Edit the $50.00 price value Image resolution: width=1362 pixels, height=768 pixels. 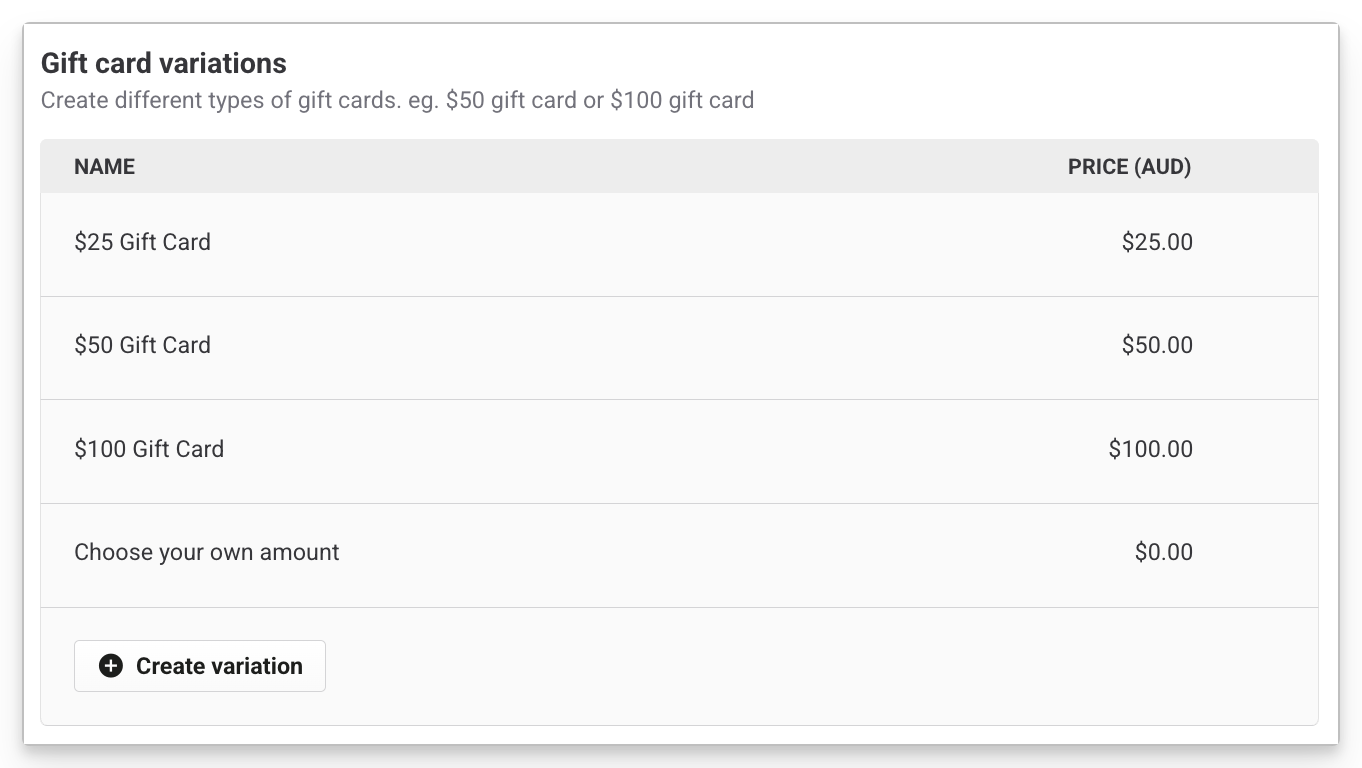1158,345
